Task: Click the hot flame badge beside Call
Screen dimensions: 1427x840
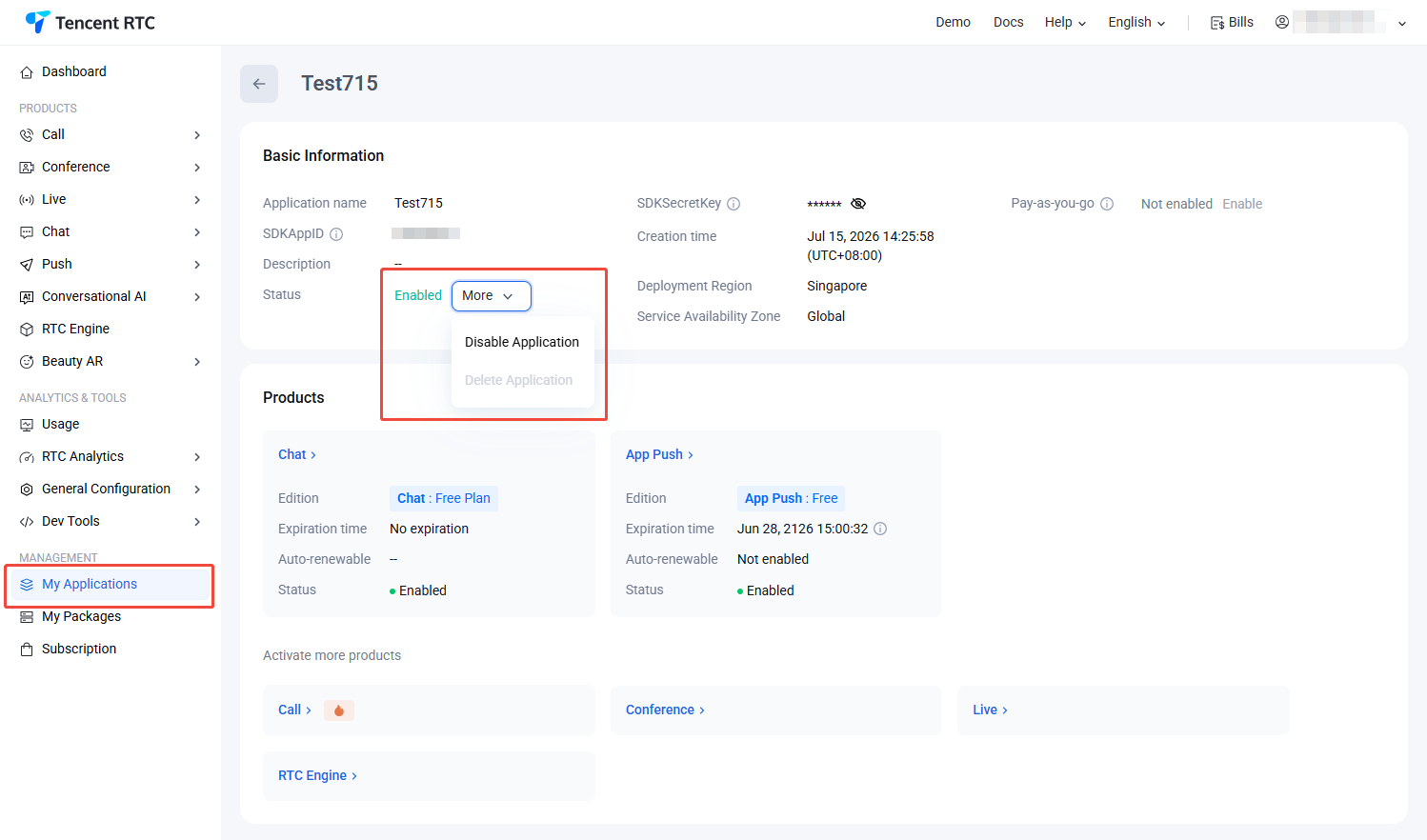Action: pos(339,710)
